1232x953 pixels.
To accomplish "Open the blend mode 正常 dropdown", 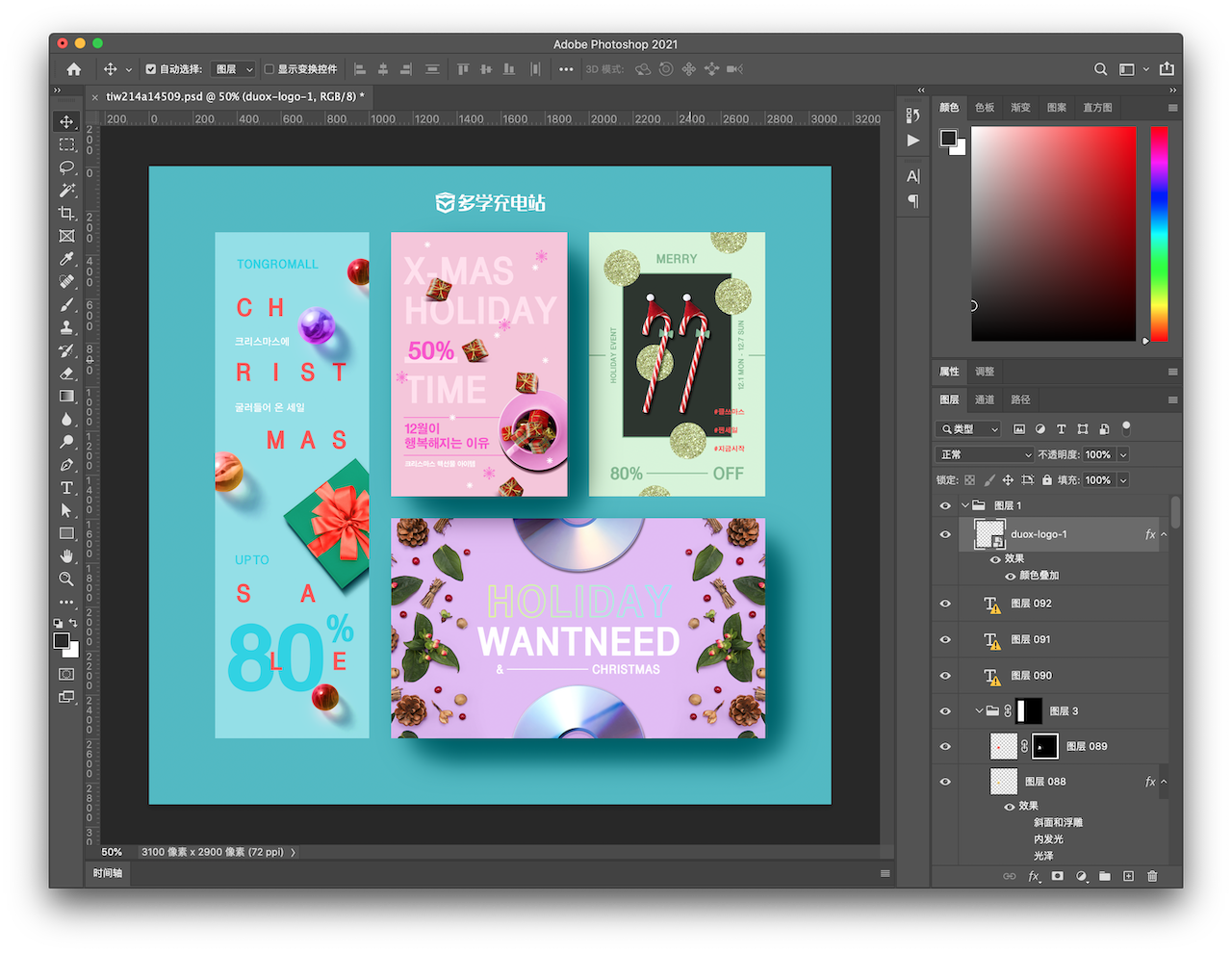I will pyautogui.click(x=984, y=454).
